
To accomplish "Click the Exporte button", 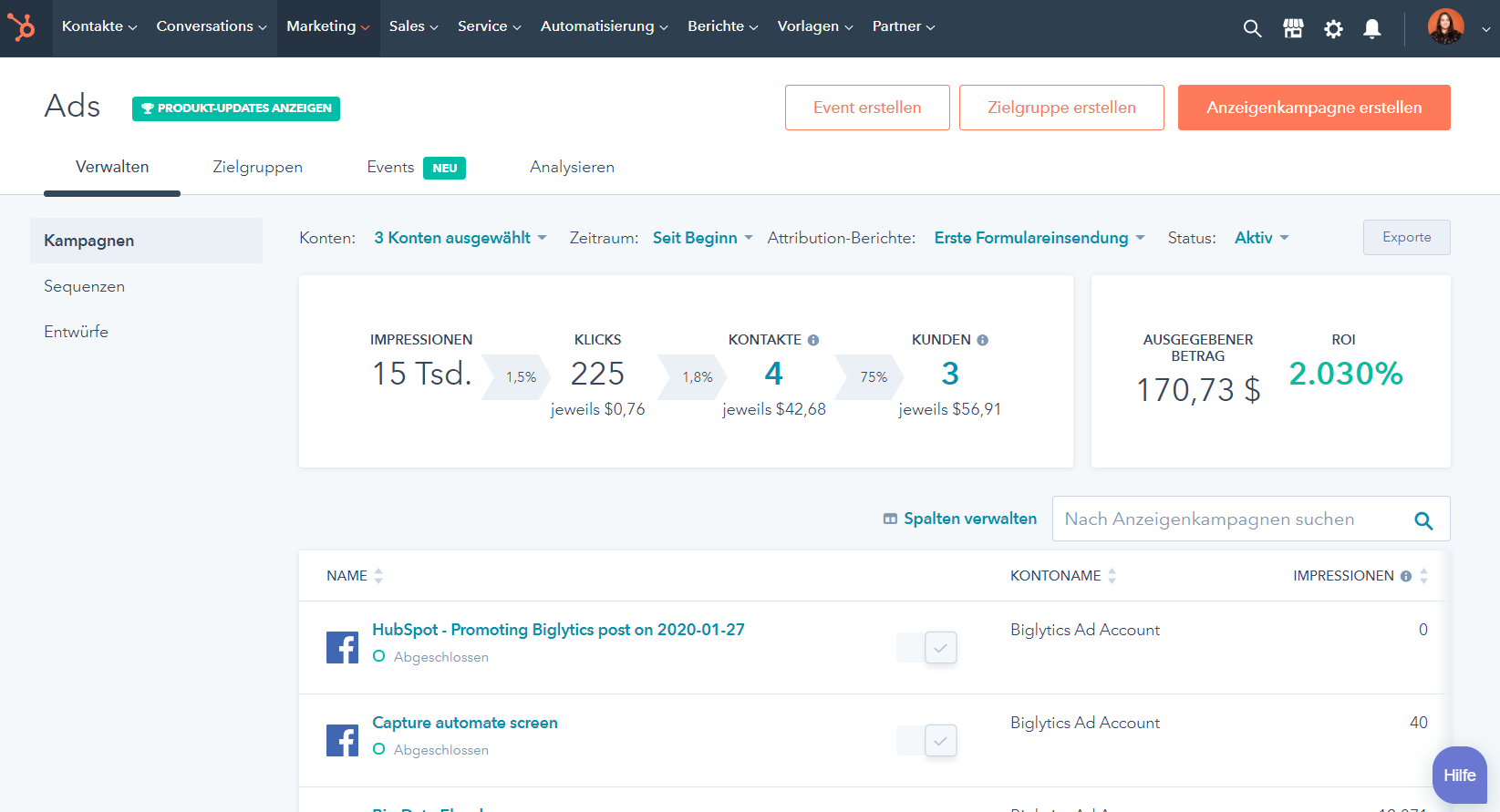I will pos(1406,237).
